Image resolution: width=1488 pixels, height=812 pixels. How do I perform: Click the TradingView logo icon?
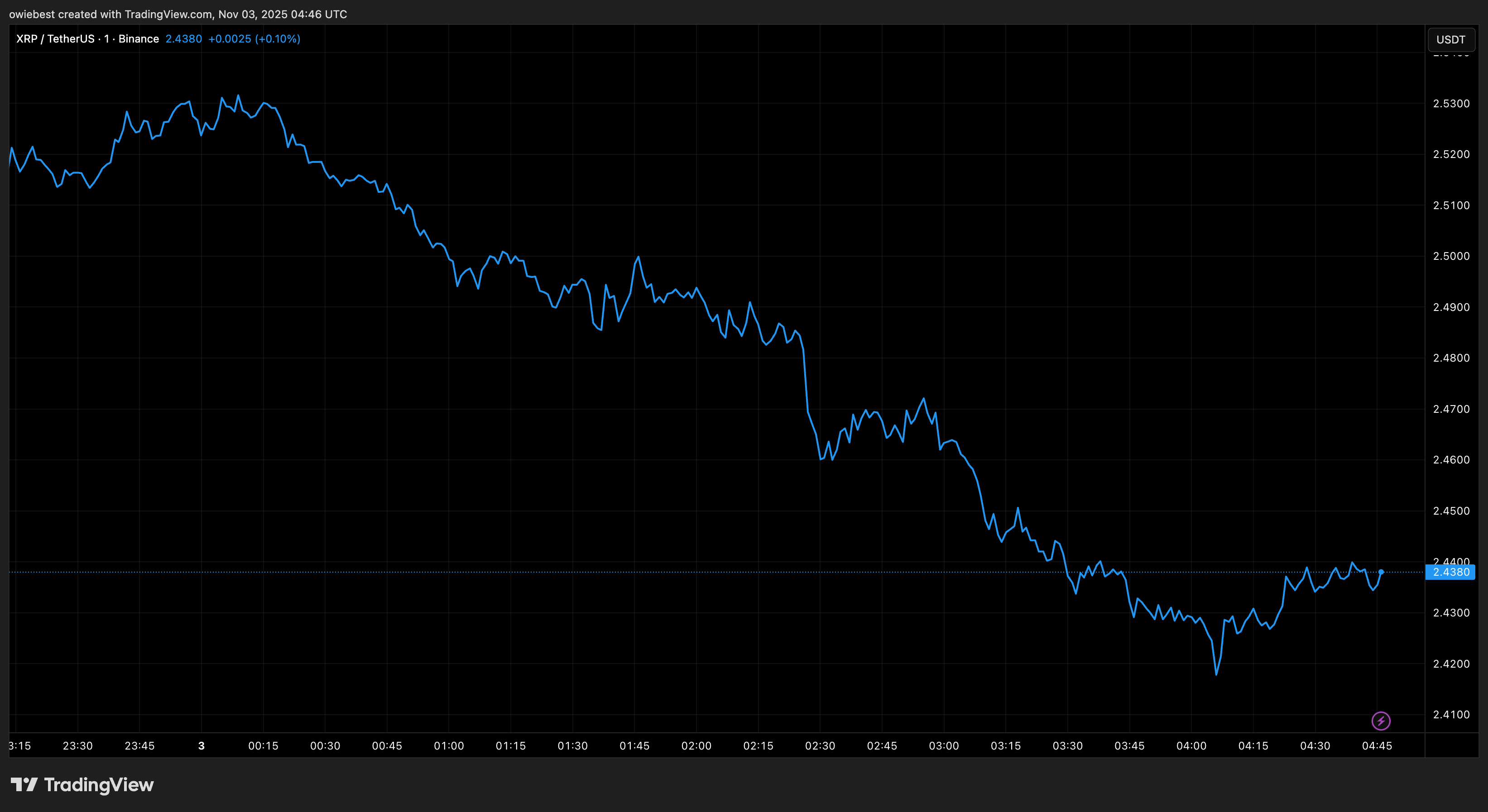[x=24, y=784]
